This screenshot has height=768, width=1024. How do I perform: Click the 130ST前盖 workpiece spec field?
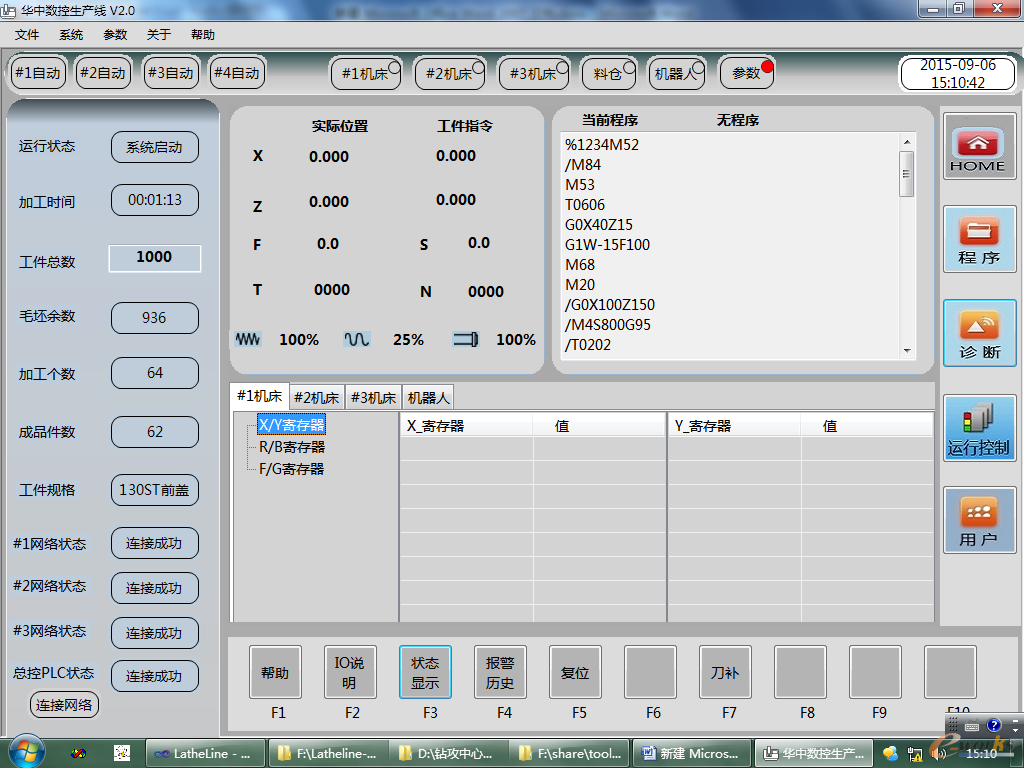click(x=155, y=490)
